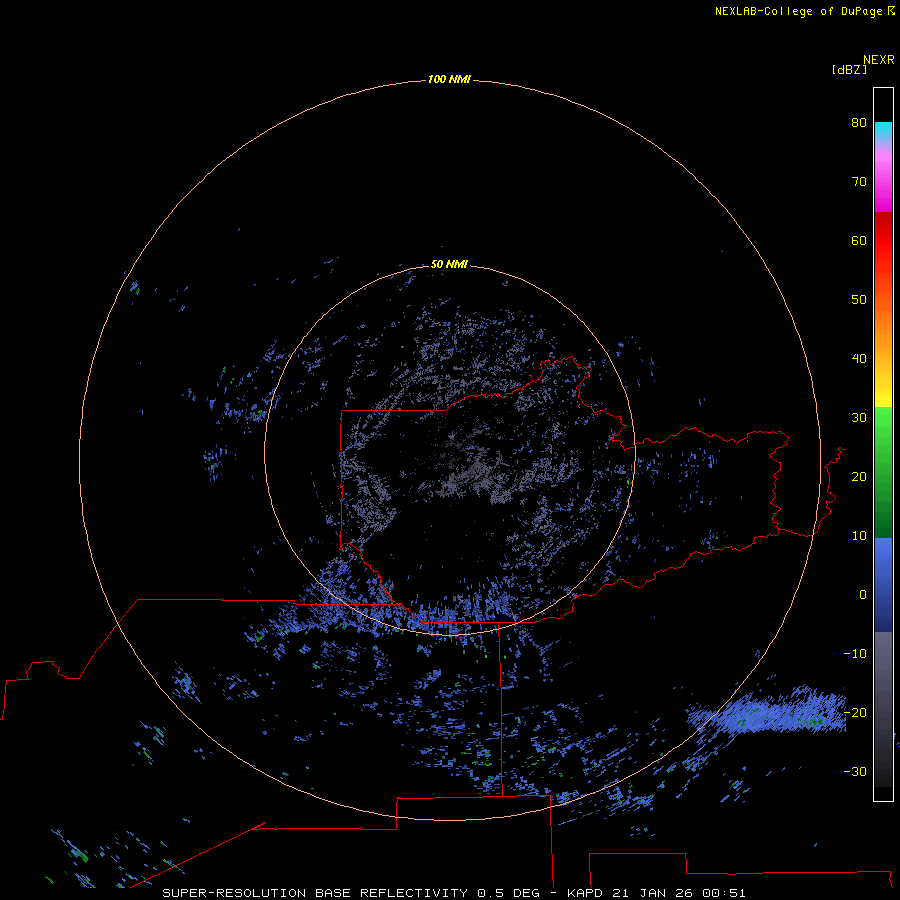Click the Super-Resolution Base Reflectivity caption
The height and width of the screenshot is (900, 900).
pyautogui.click(x=453, y=893)
